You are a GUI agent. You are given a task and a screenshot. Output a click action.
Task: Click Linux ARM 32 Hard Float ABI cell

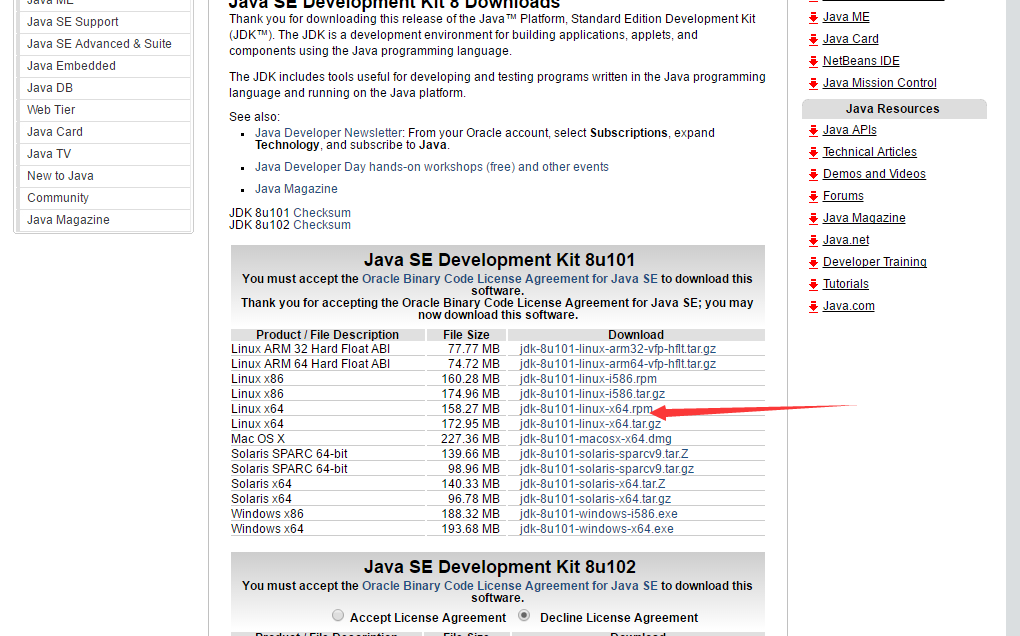click(310, 349)
